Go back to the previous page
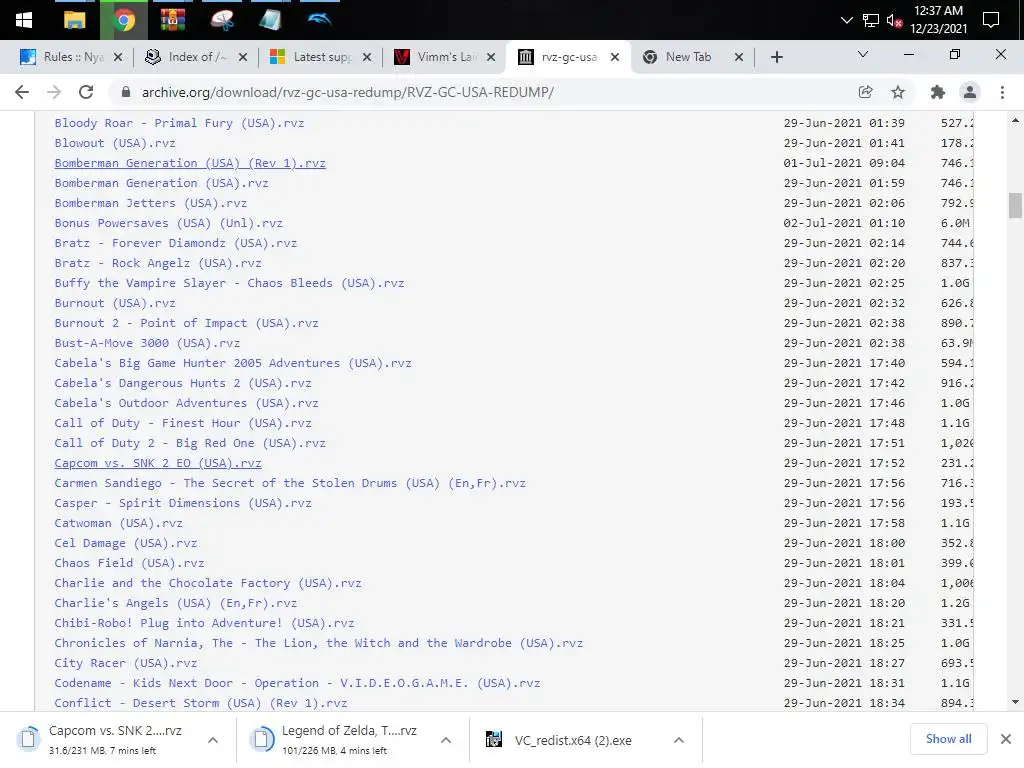The image size is (1024, 768). pos(22,92)
